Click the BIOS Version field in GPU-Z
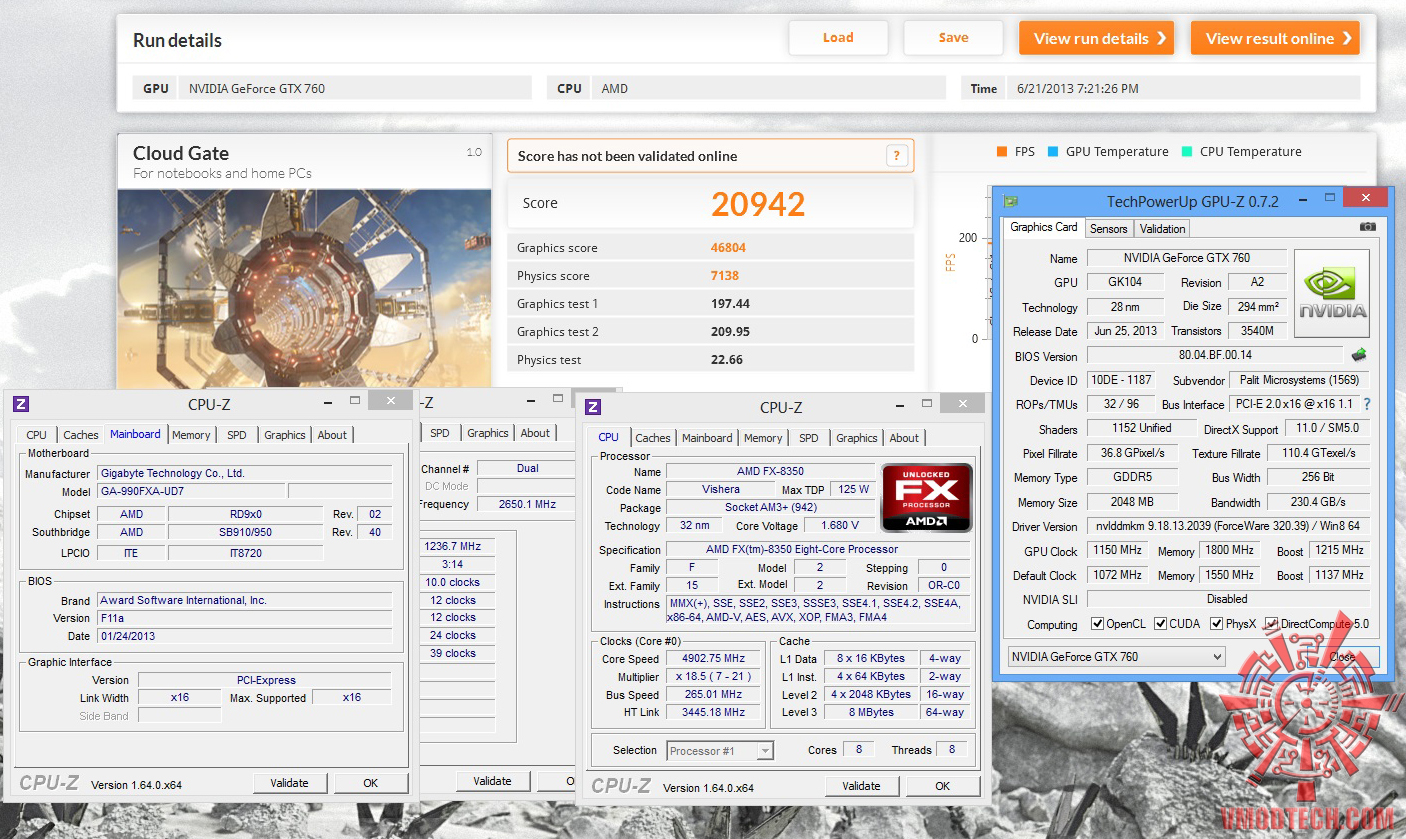The height and width of the screenshot is (839, 1406). [1215, 355]
